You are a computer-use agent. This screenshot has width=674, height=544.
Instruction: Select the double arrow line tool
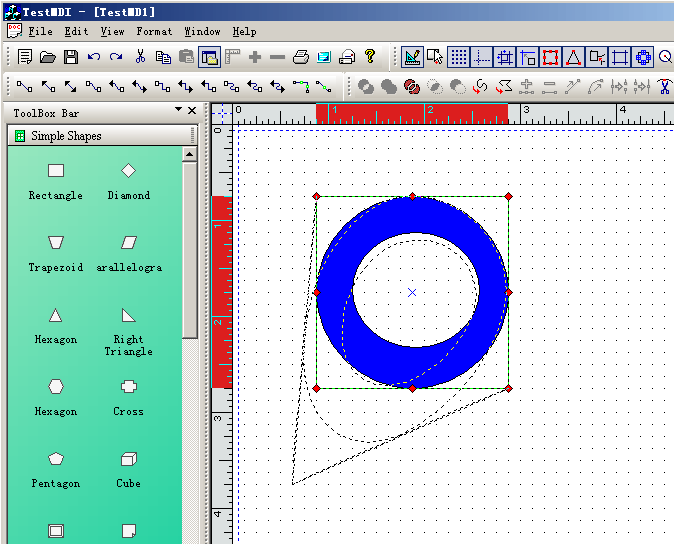click(x=70, y=86)
